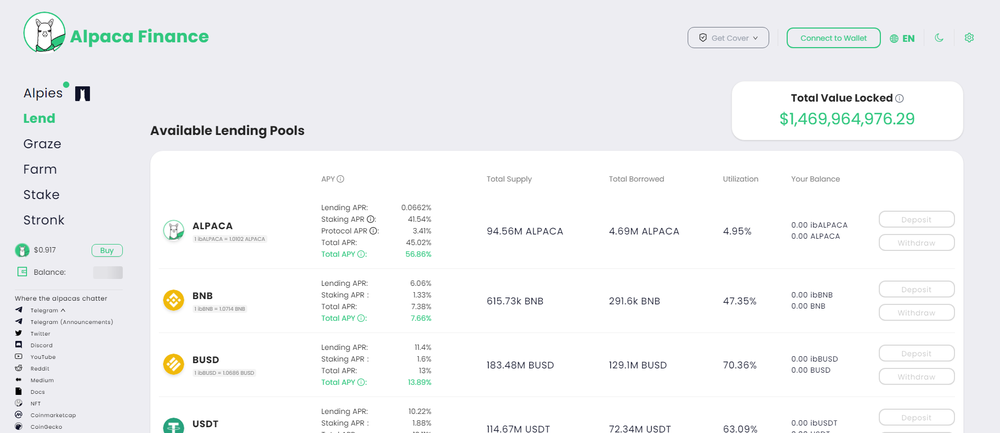
Task: Click the Protocol APR info icon
Action: (374, 231)
